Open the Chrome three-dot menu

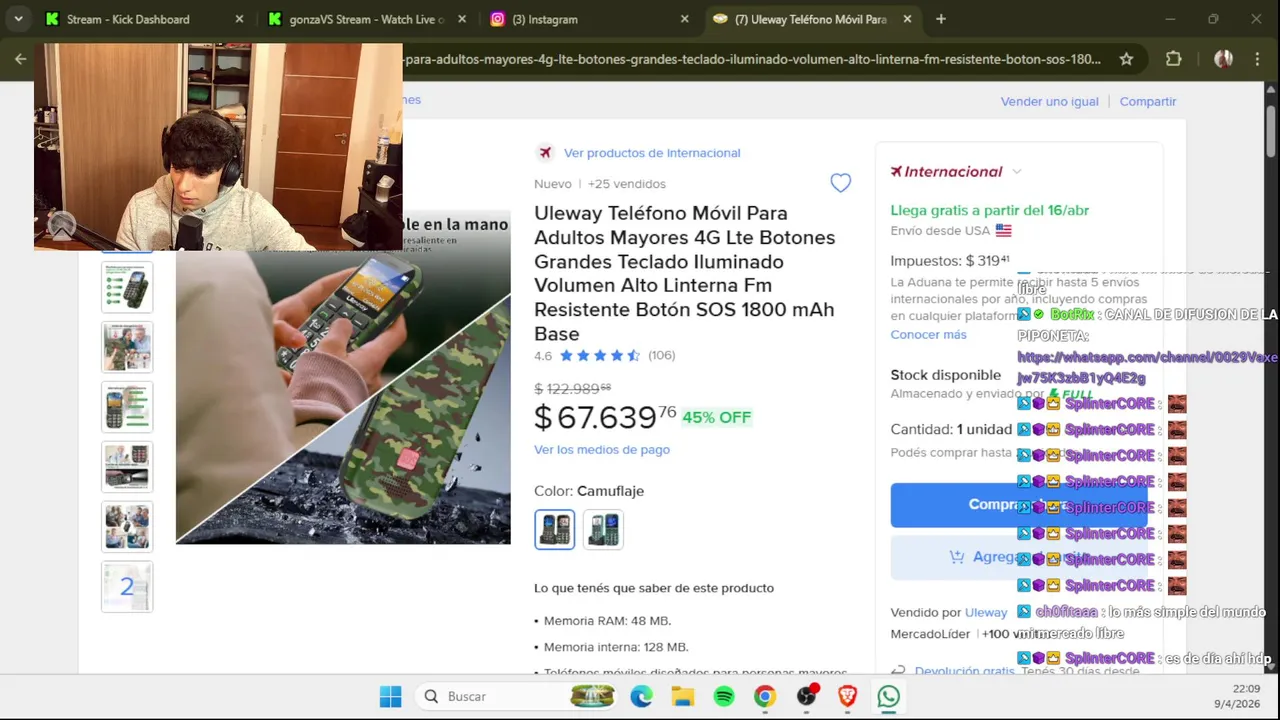pos(1259,59)
